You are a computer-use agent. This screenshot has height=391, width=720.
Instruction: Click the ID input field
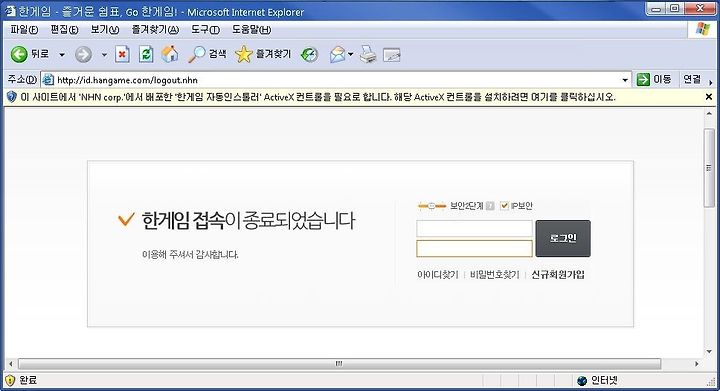pyautogui.click(x=474, y=229)
